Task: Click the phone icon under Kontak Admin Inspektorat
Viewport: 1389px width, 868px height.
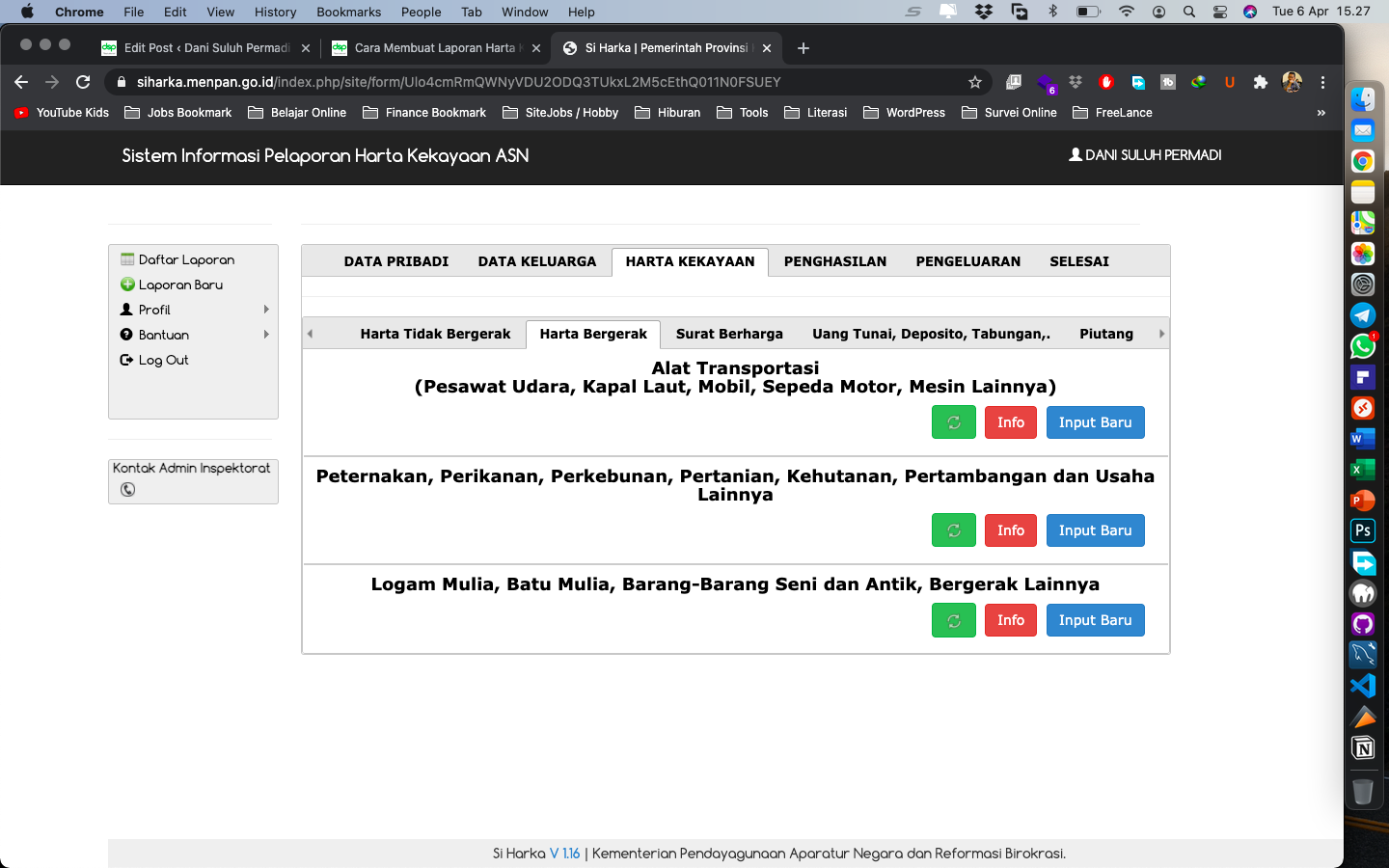Action: [x=127, y=490]
